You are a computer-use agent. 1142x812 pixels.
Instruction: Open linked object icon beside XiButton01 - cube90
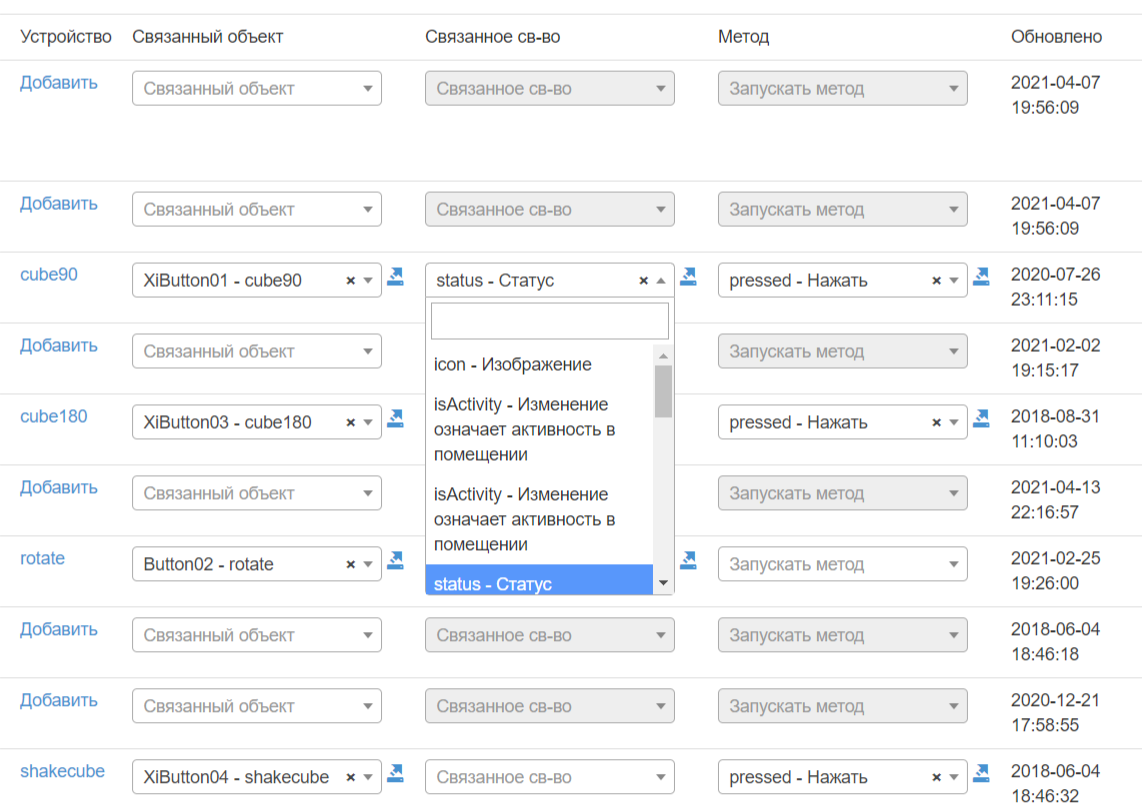coord(396,277)
